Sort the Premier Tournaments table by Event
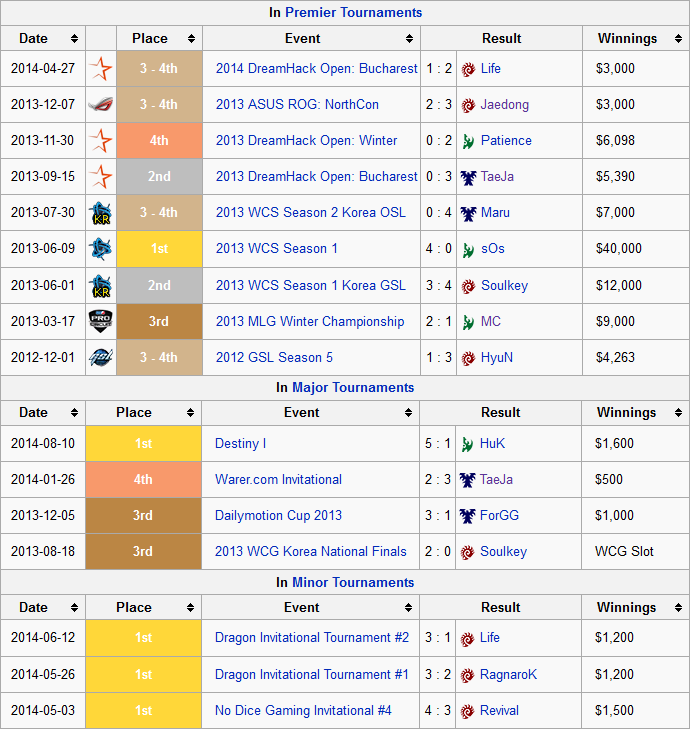The width and height of the screenshot is (691, 729). 409,39
